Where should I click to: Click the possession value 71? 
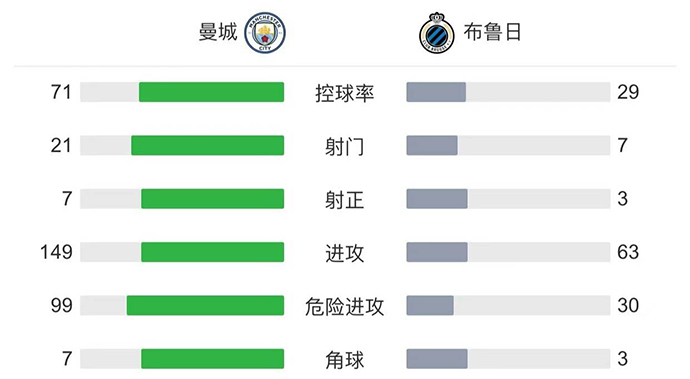coord(61,92)
